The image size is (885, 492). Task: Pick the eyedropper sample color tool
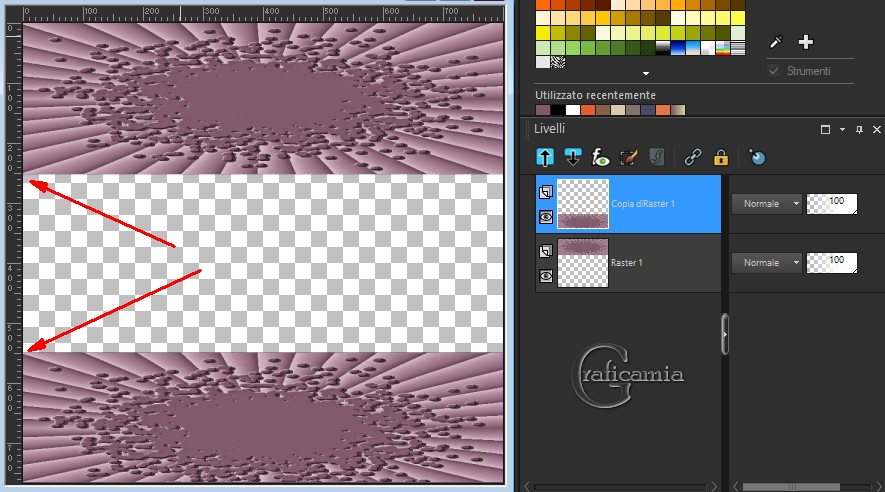point(775,42)
